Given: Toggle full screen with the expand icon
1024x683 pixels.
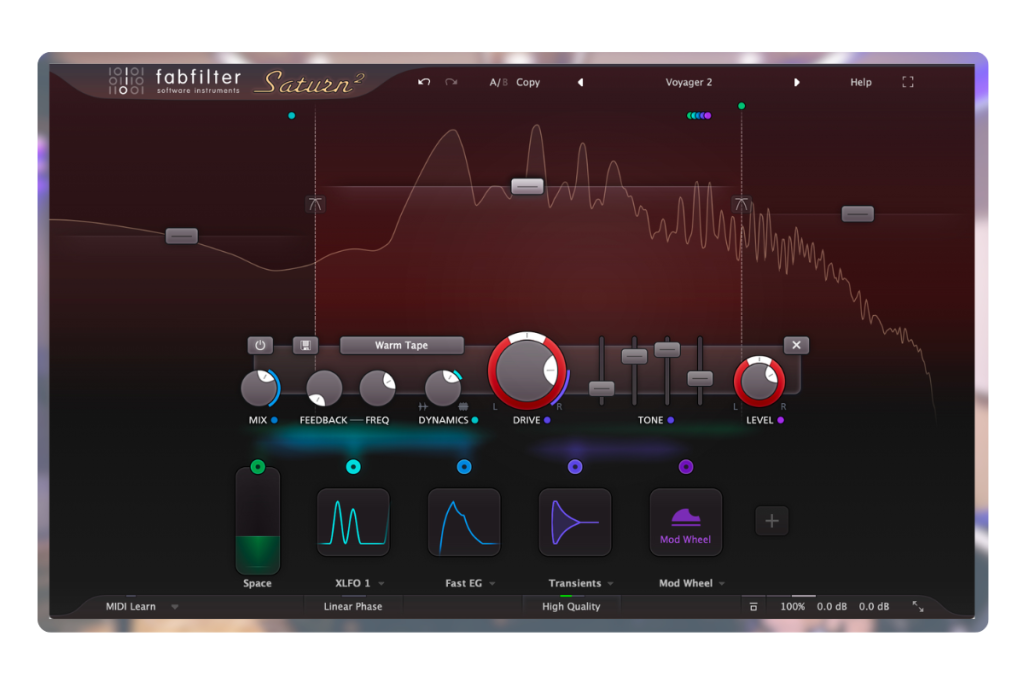Looking at the screenshot, I should click(907, 82).
